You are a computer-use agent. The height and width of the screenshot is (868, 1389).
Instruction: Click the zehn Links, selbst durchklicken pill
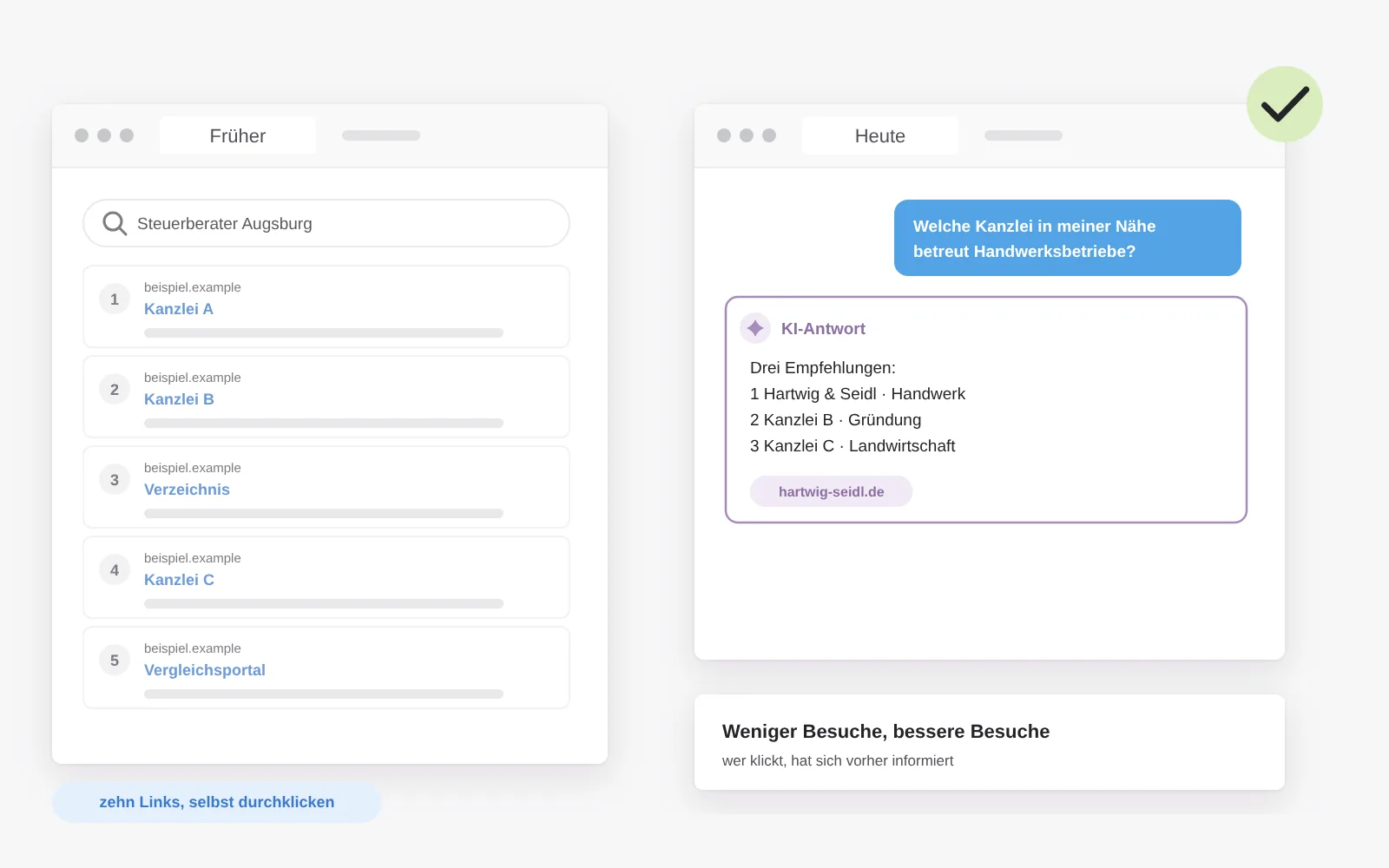click(x=217, y=802)
